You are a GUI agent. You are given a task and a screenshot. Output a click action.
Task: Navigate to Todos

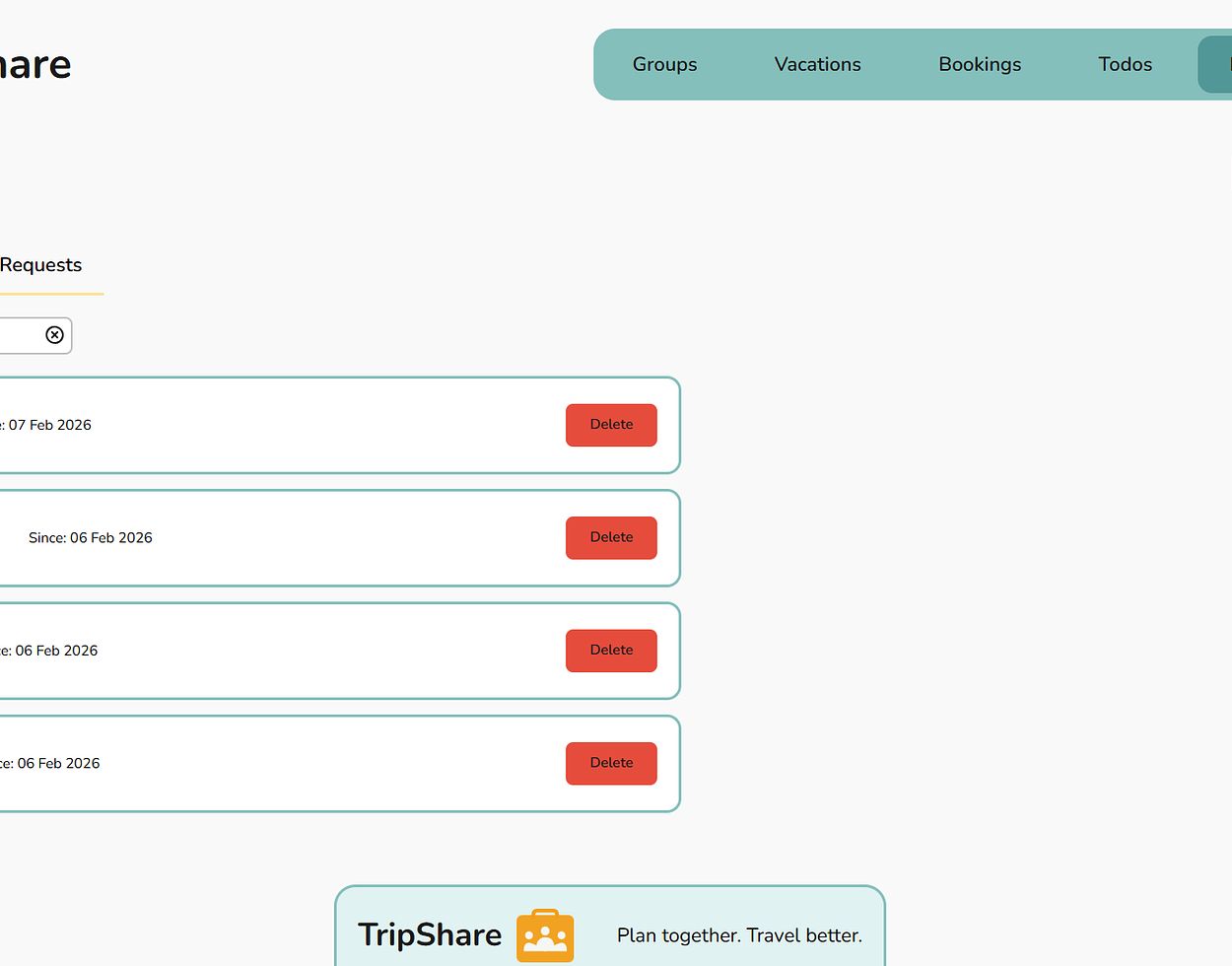1125,64
